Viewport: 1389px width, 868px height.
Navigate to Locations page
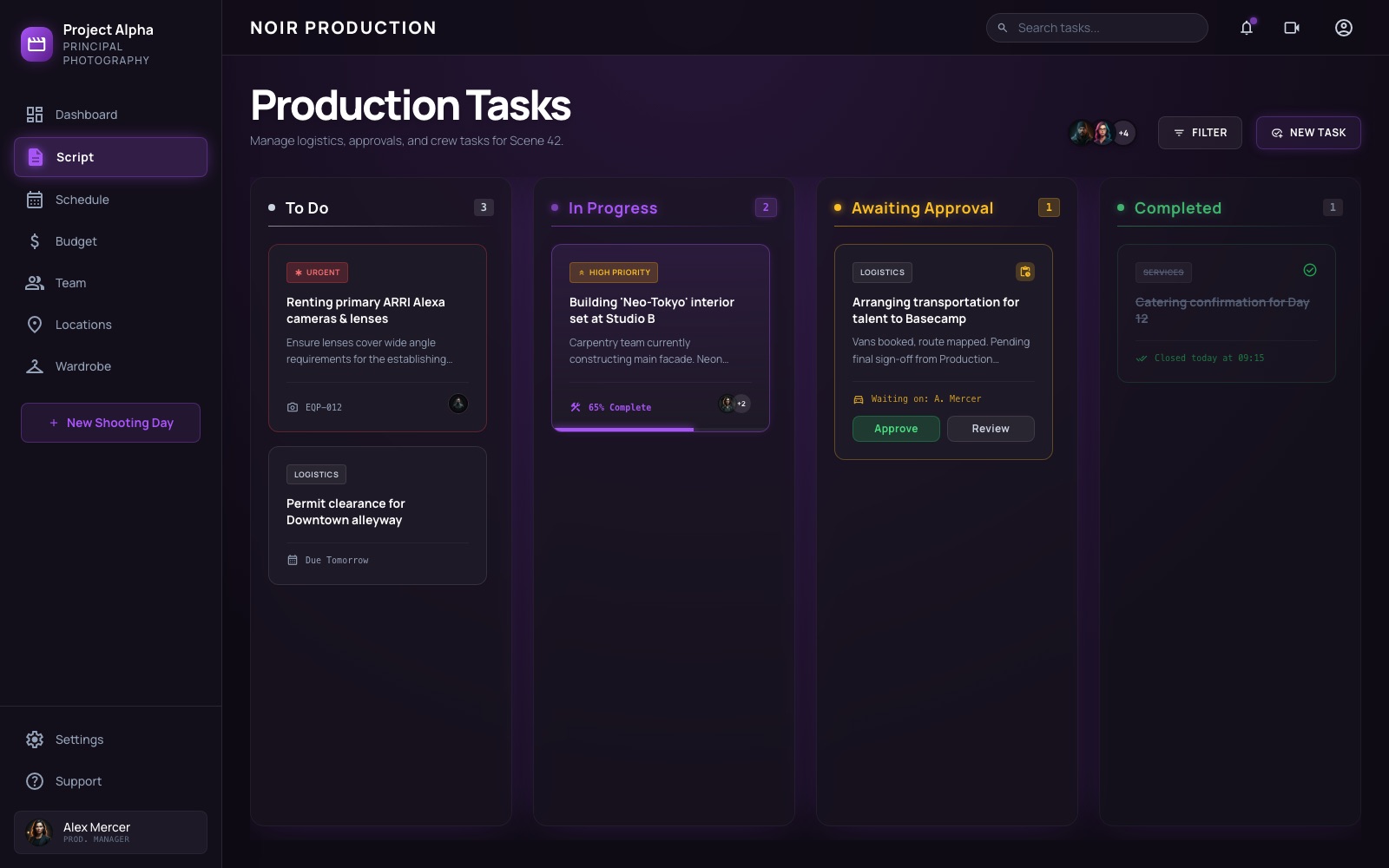110,325
